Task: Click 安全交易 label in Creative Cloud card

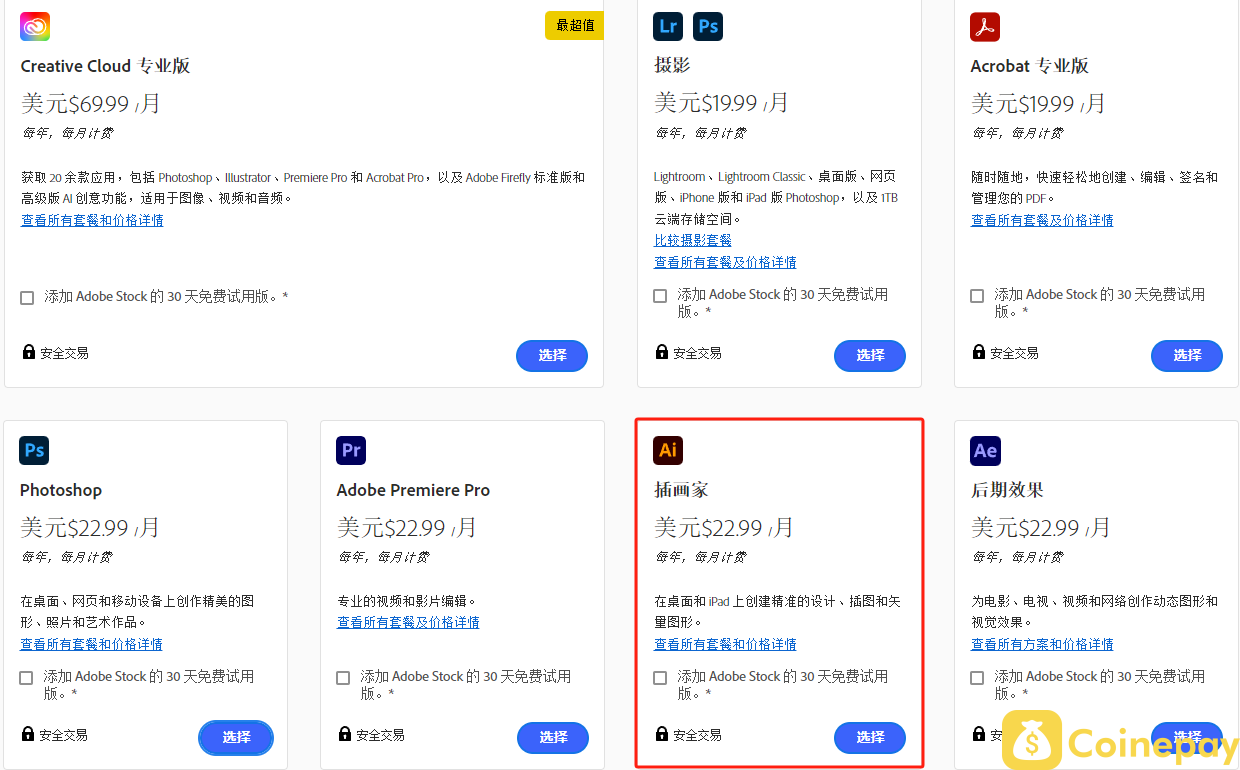Action: point(64,353)
